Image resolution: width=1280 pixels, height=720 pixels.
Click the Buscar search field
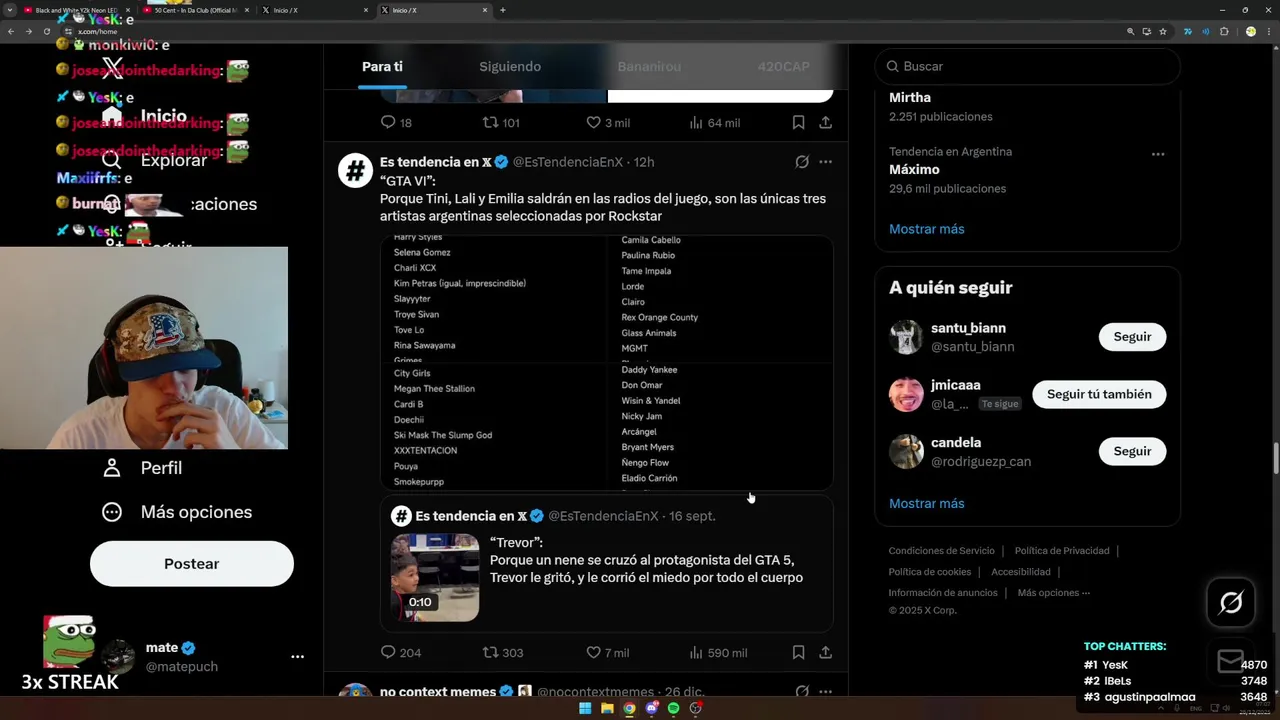(1028, 66)
